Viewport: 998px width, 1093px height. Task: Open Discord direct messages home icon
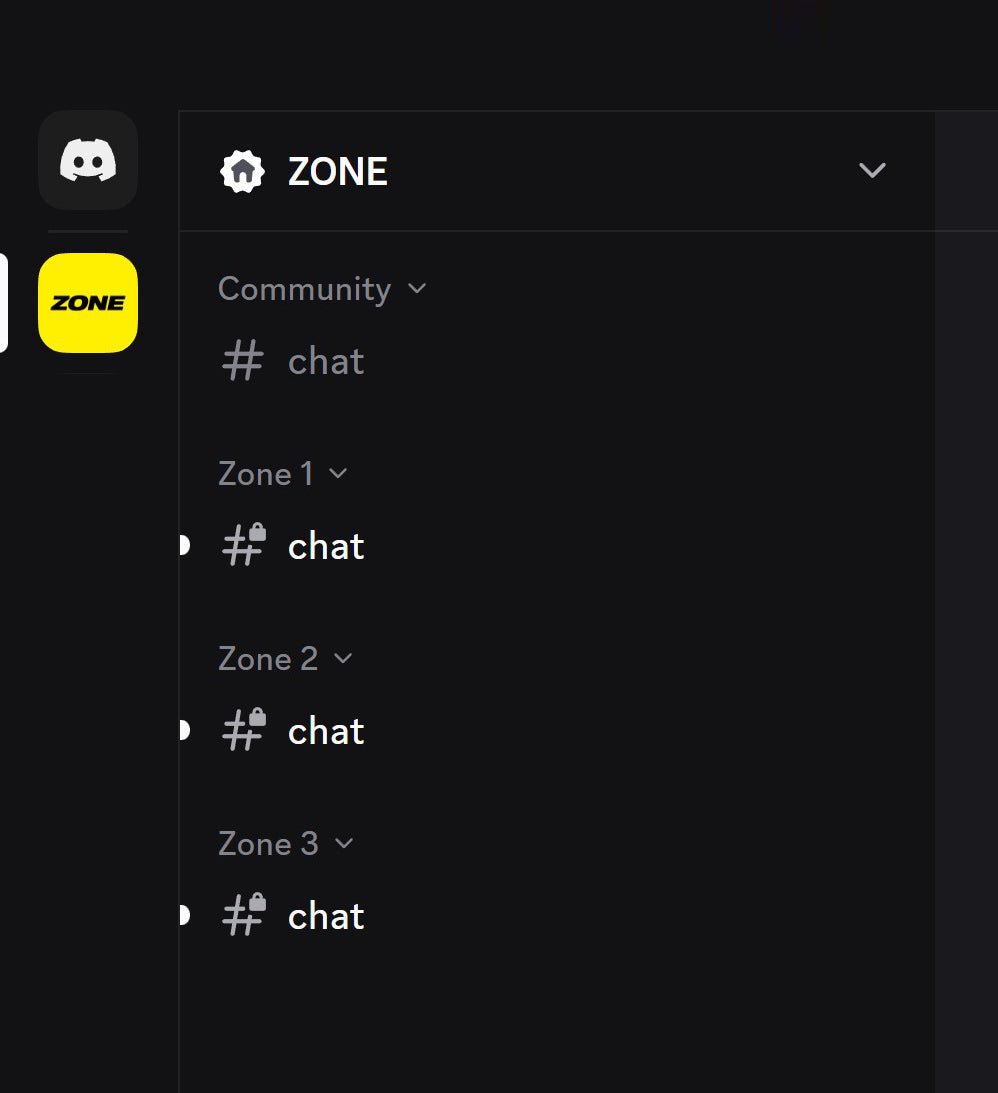[x=88, y=160]
